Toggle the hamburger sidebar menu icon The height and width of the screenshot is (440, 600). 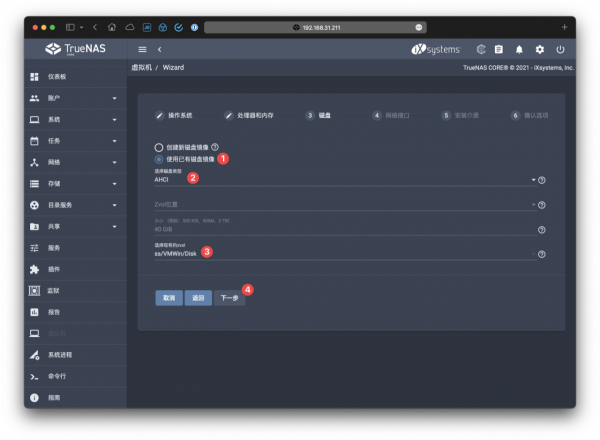click(x=142, y=49)
